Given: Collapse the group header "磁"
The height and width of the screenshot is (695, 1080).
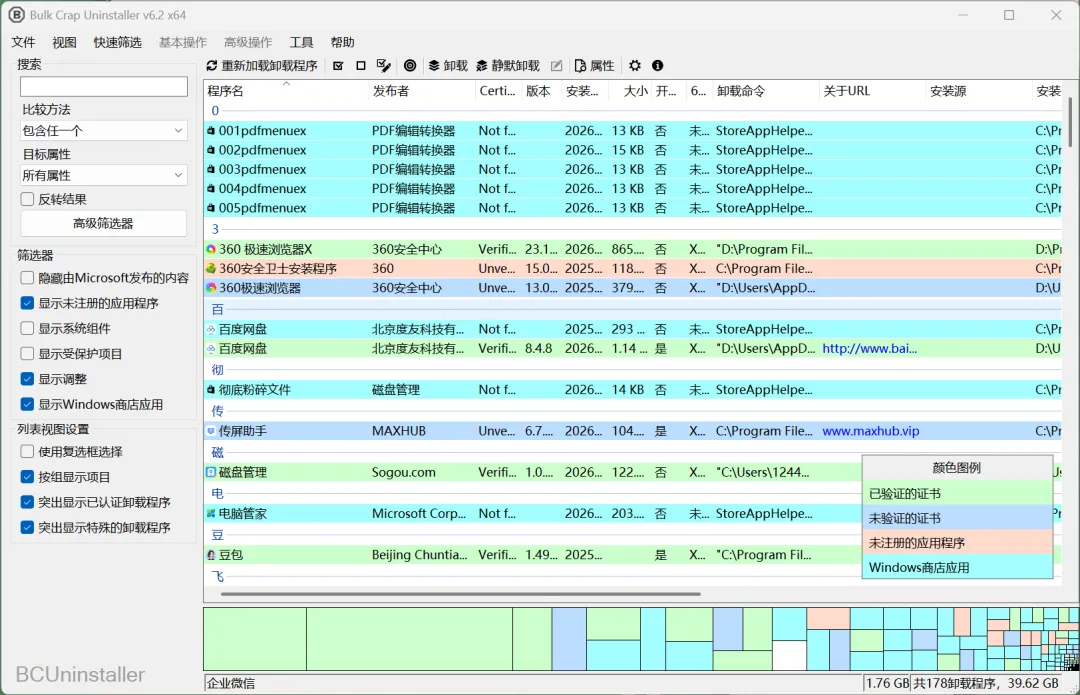Looking at the screenshot, I should pyautogui.click(x=218, y=453).
